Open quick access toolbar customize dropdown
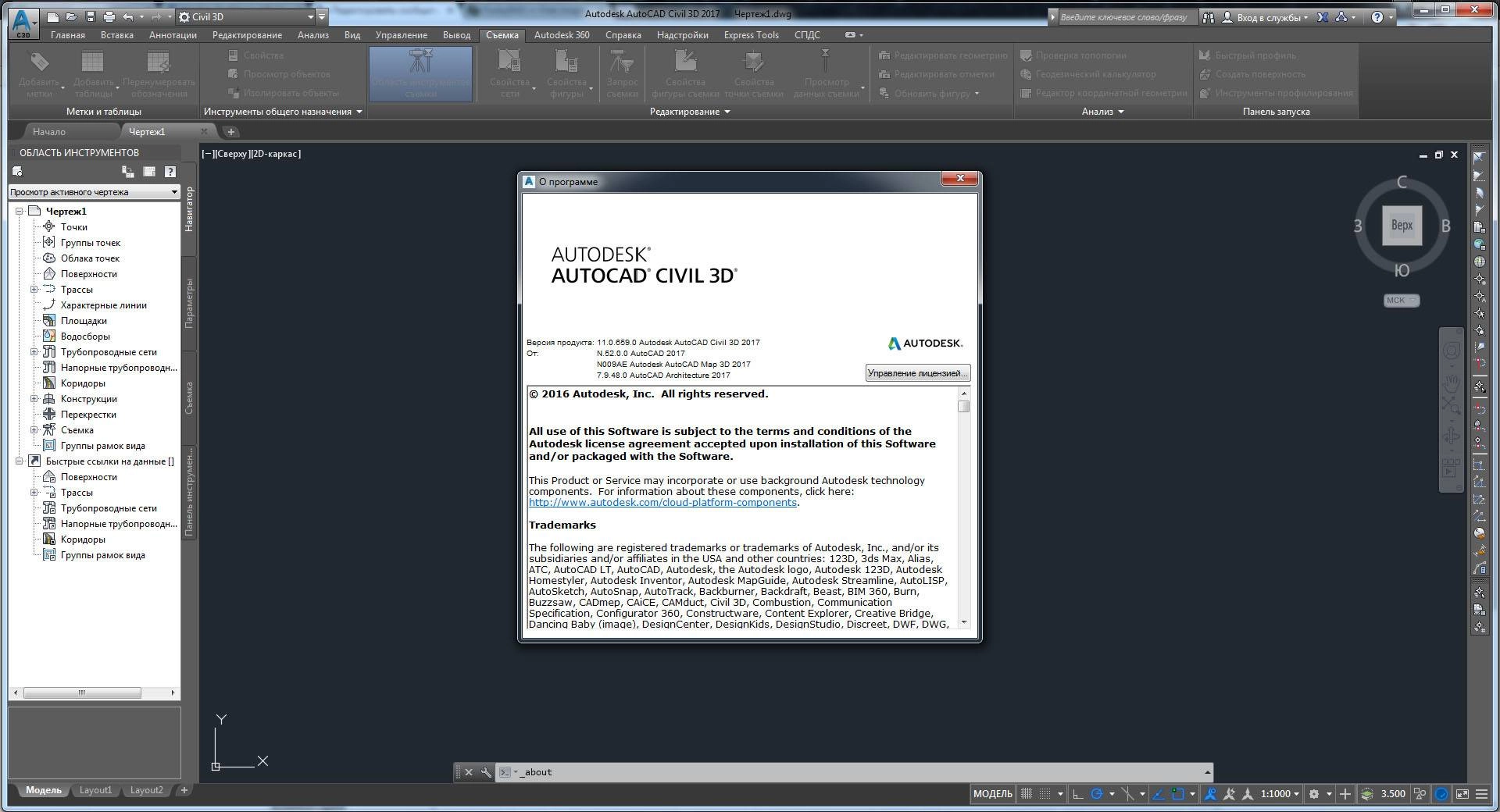This screenshot has height=812, width=1500. pyautogui.click(x=323, y=16)
